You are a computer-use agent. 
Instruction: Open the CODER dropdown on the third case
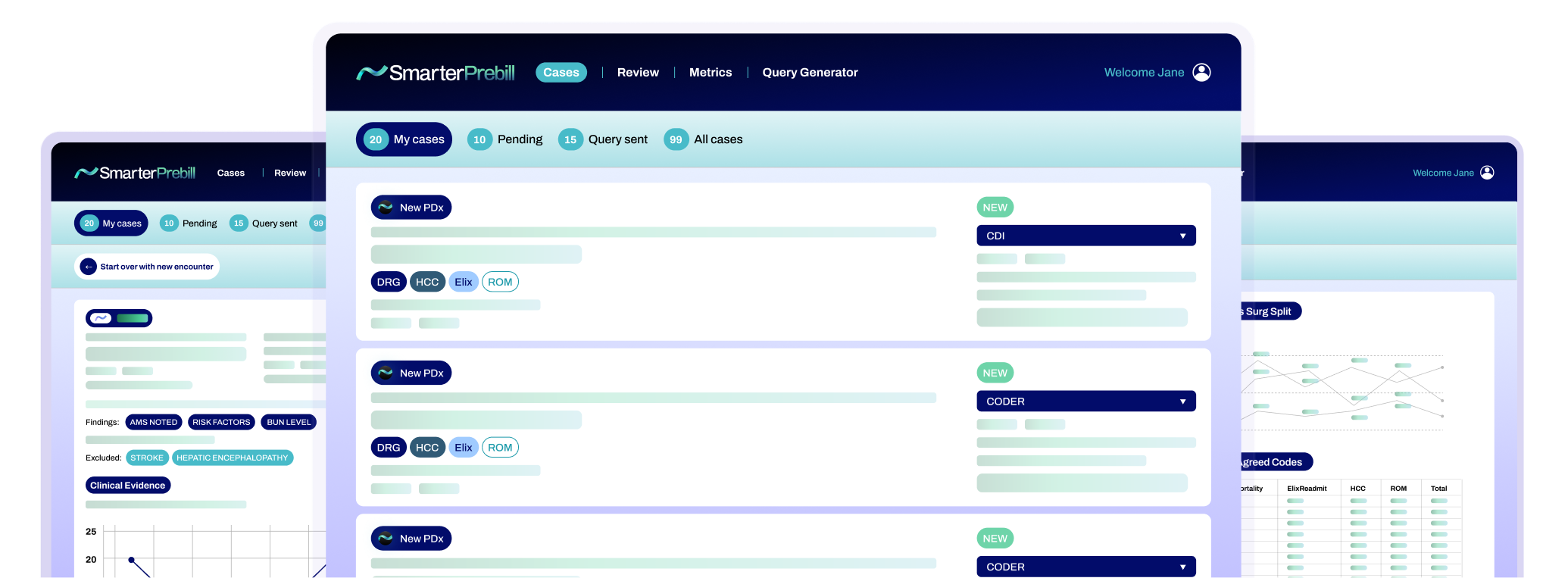[x=1086, y=567]
